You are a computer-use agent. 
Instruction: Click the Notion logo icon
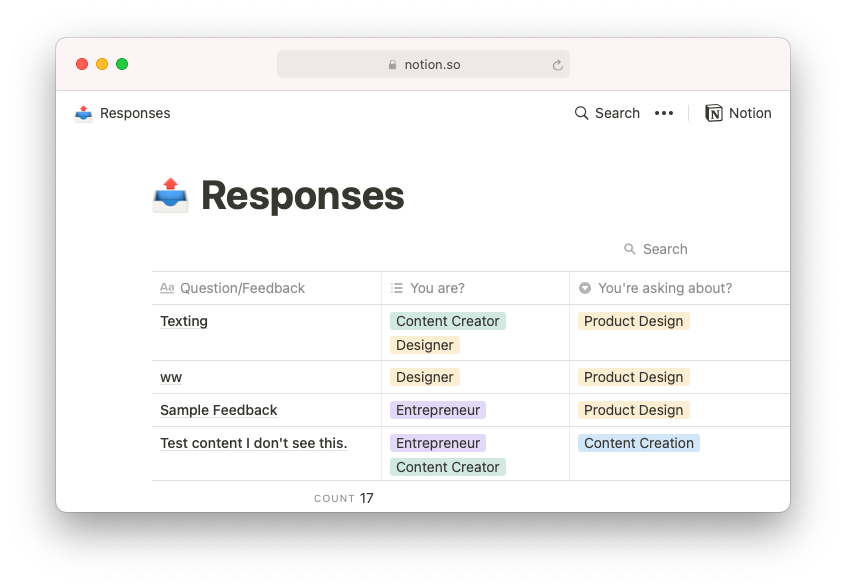(714, 113)
